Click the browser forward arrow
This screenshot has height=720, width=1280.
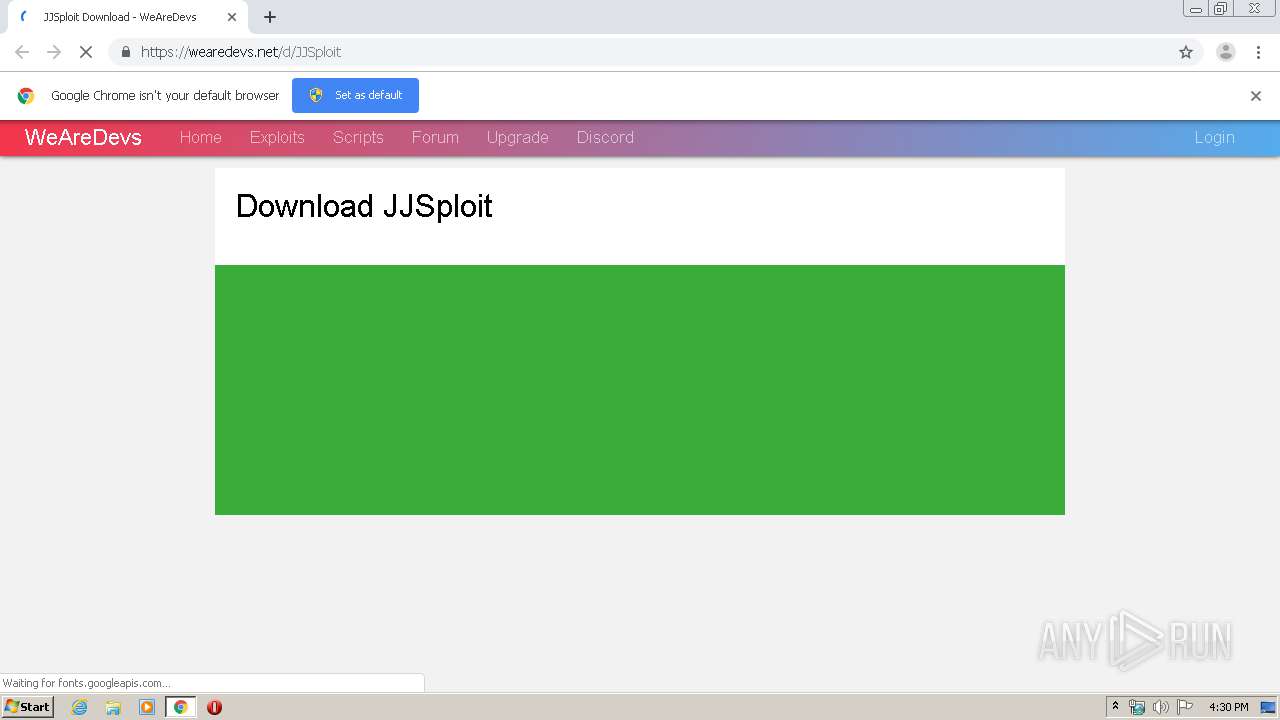pos(54,52)
